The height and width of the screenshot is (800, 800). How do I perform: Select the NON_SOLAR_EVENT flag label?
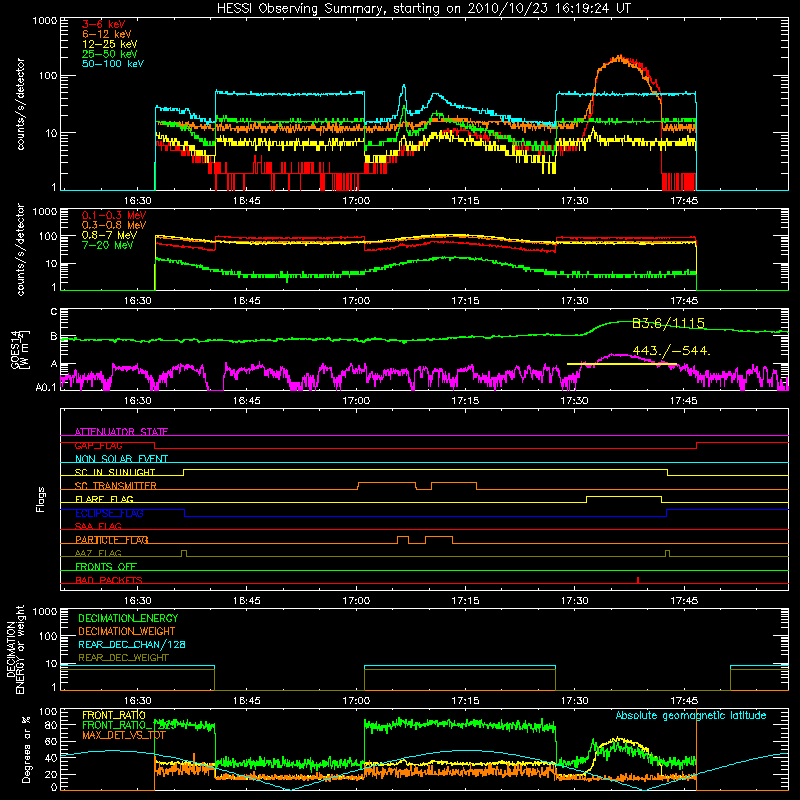click(x=121, y=459)
